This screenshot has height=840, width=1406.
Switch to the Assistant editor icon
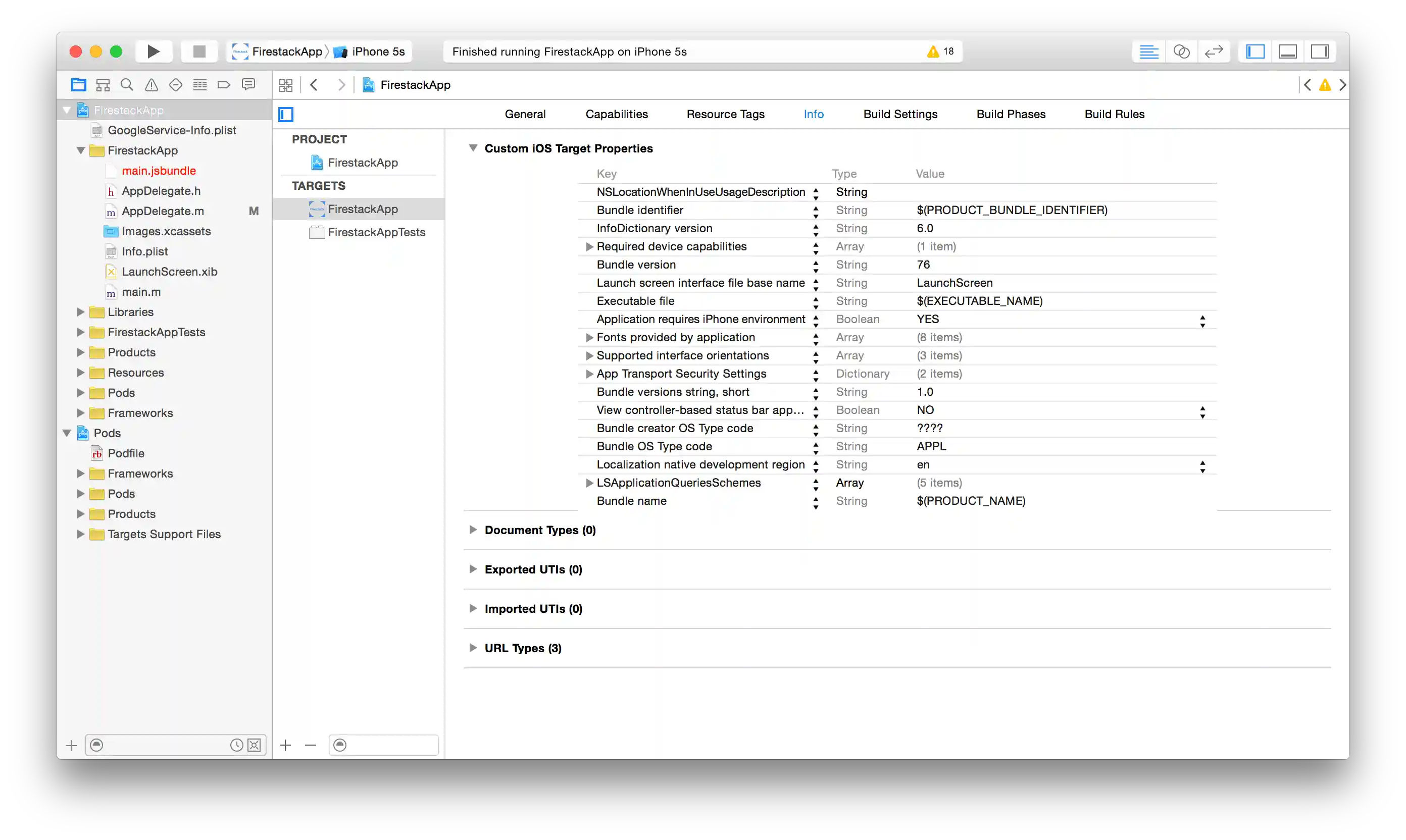[x=1181, y=51]
